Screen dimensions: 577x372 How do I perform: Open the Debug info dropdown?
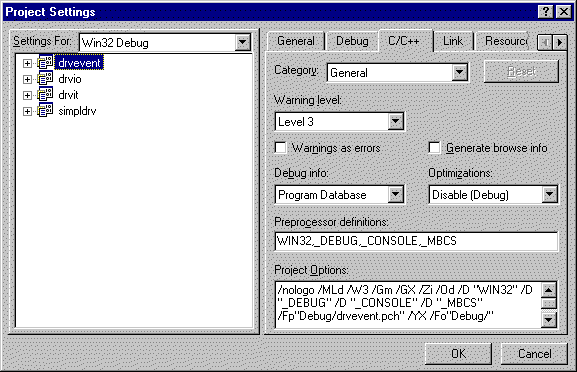(x=396, y=194)
